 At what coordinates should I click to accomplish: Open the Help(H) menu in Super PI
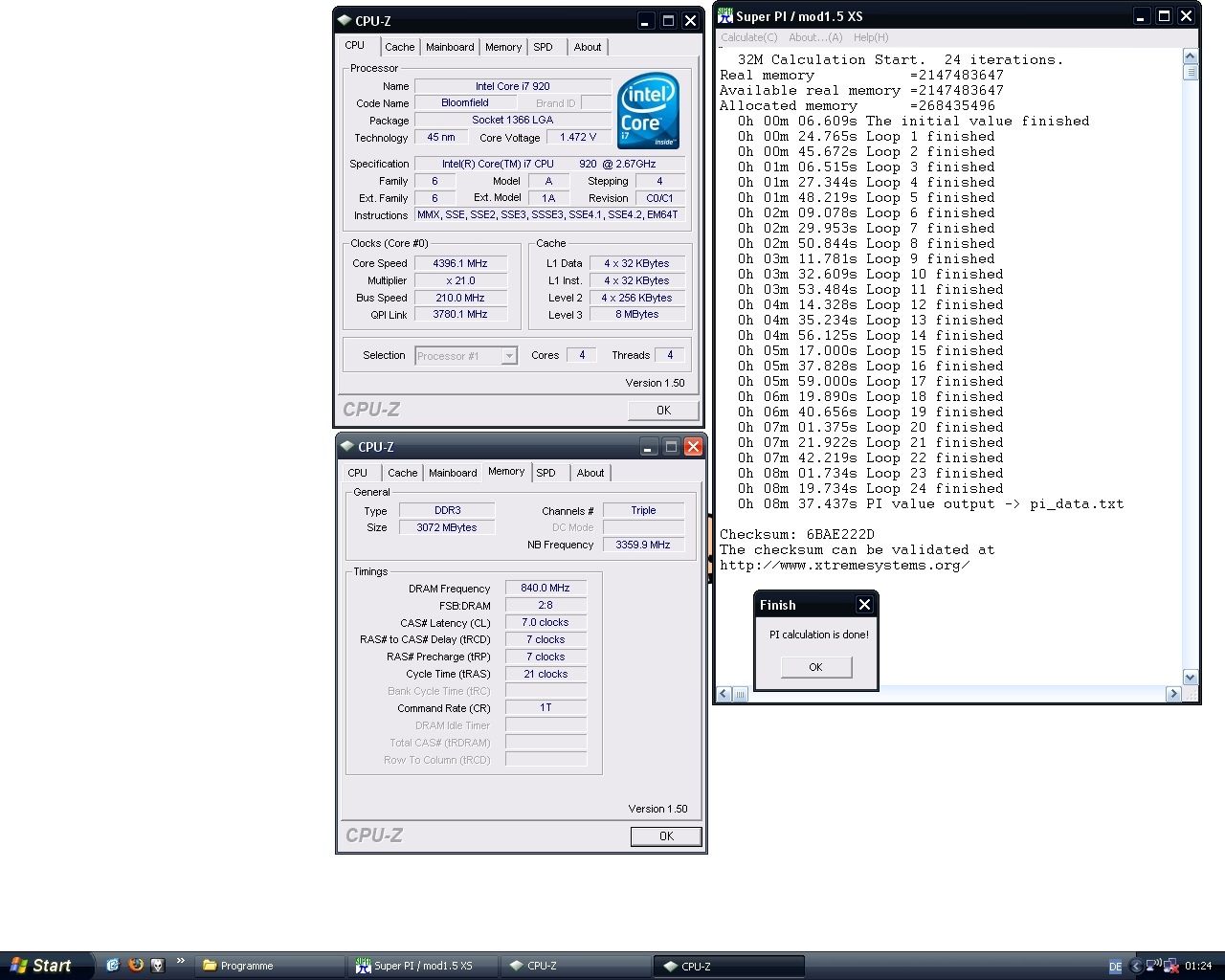point(871,37)
